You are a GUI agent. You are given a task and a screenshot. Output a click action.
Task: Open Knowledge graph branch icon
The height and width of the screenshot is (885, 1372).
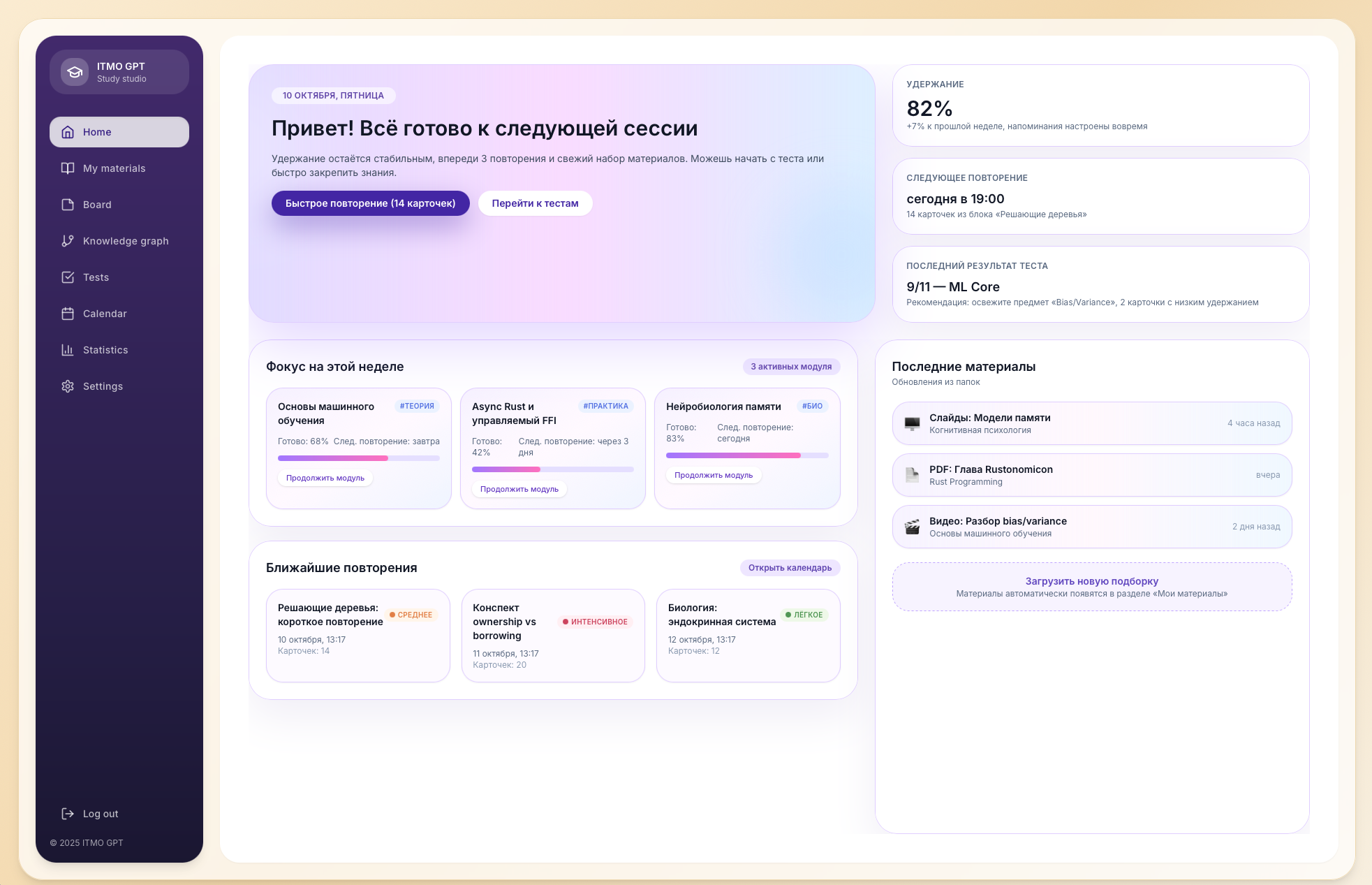tap(68, 241)
